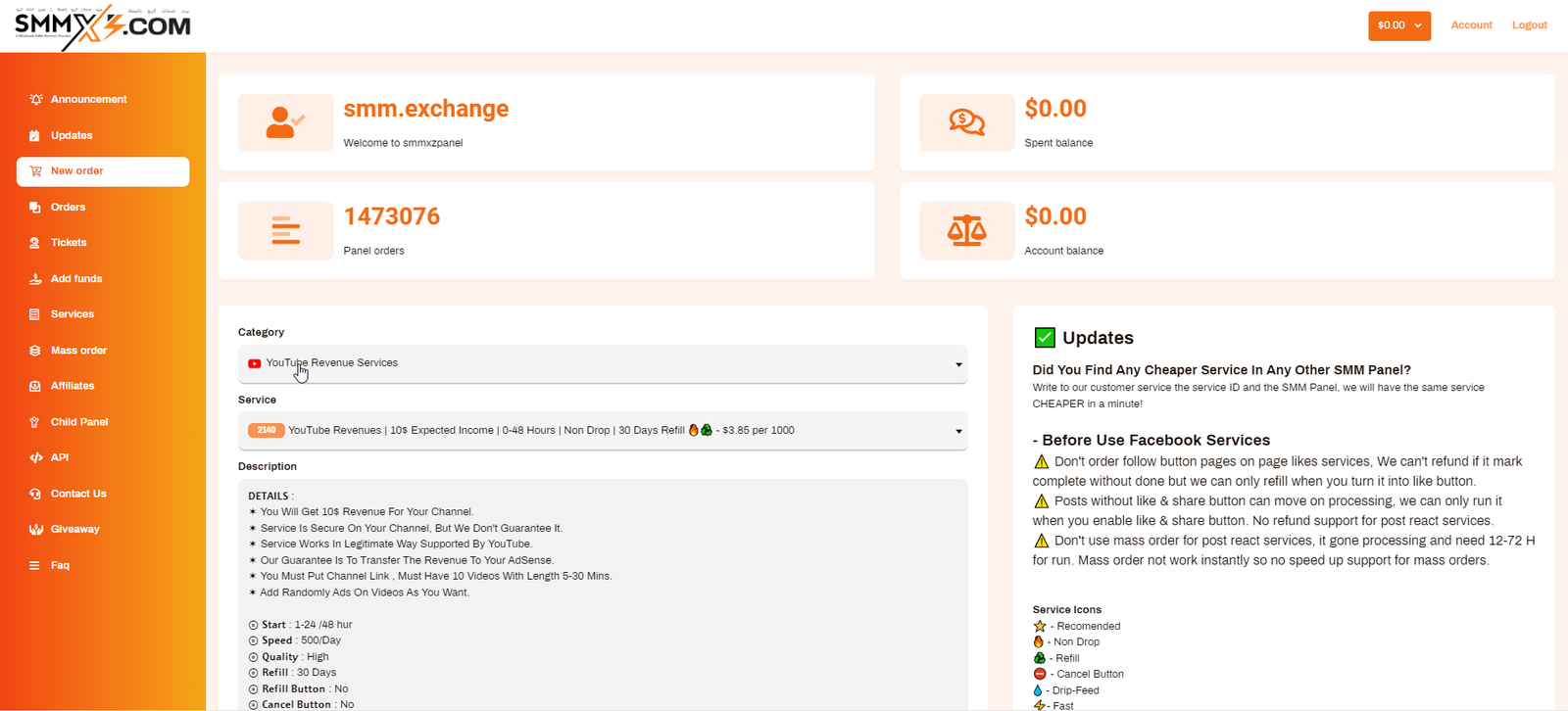Select New order in the sidebar
This screenshot has height=711, width=1568.
103,171
